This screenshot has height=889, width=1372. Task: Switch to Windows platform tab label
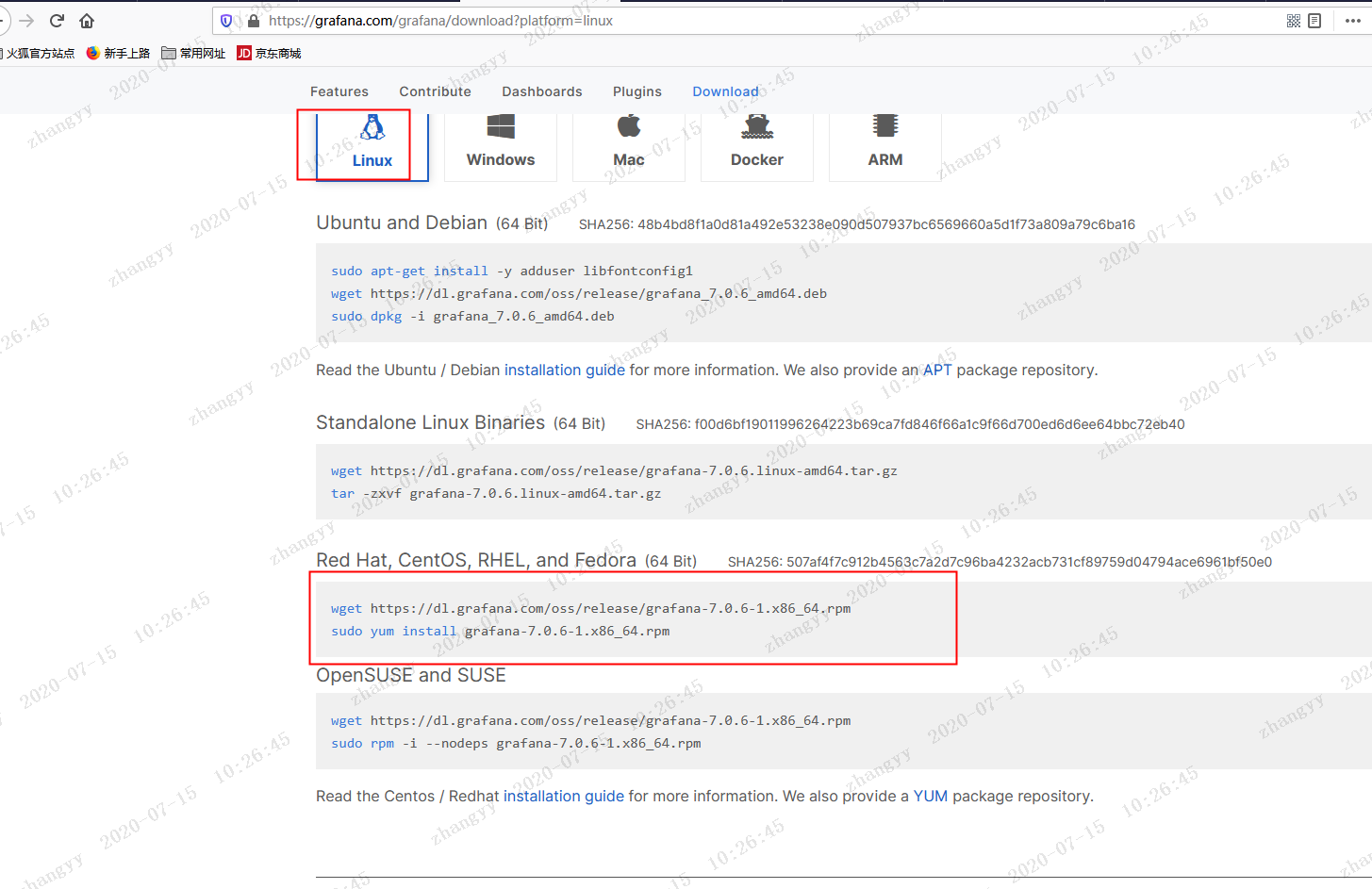tap(501, 160)
